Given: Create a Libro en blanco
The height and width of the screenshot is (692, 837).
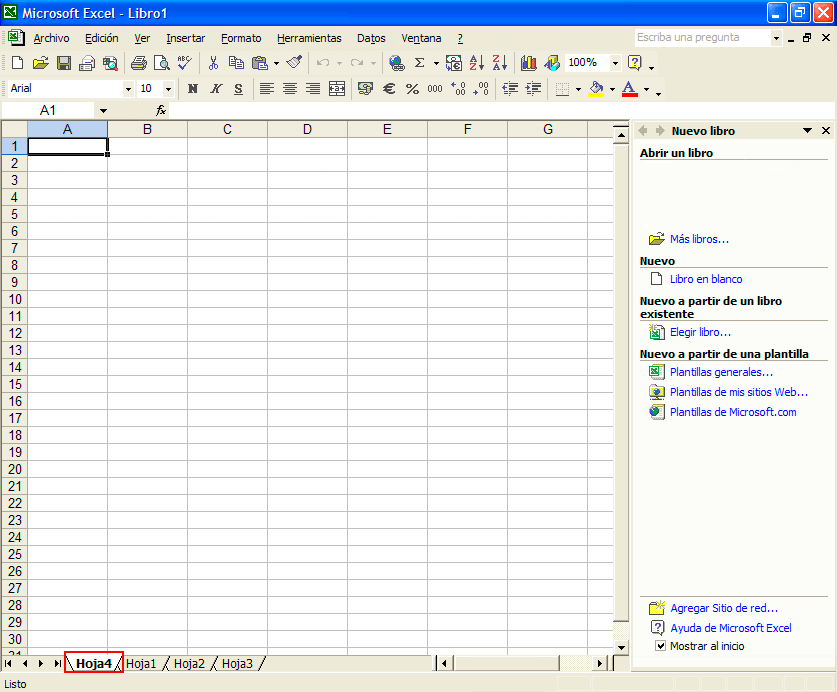Looking at the screenshot, I should [x=706, y=279].
